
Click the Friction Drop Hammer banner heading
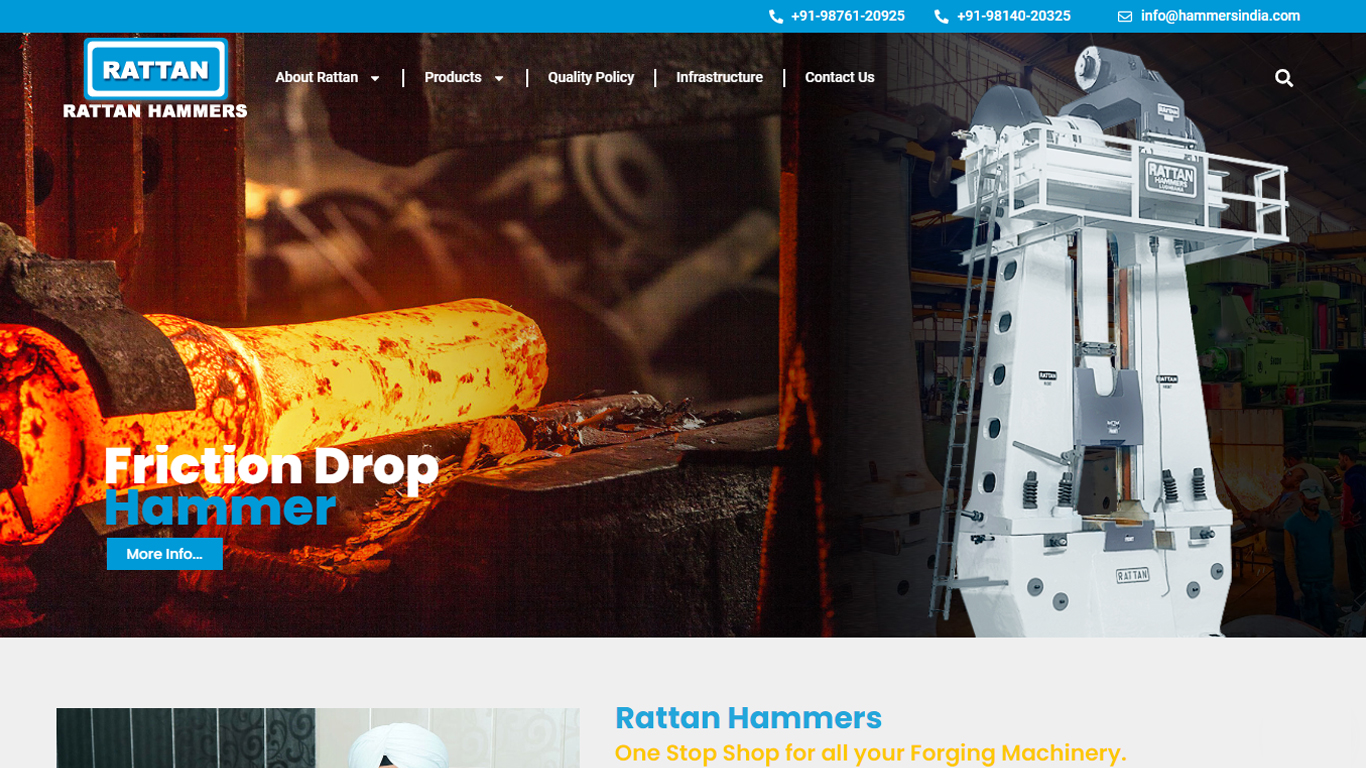point(271,486)
